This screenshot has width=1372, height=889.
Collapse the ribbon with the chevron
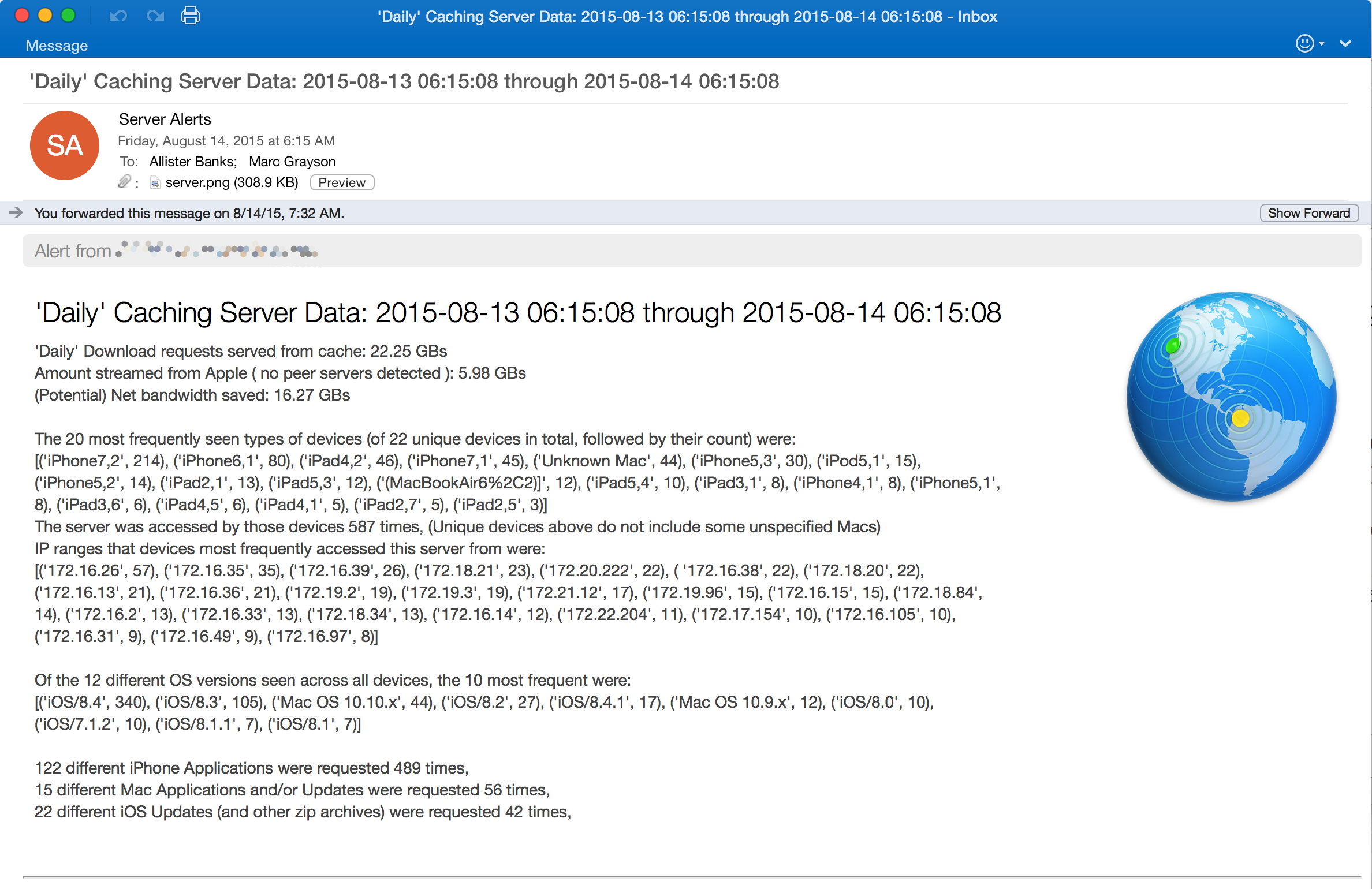(1345, 44)
